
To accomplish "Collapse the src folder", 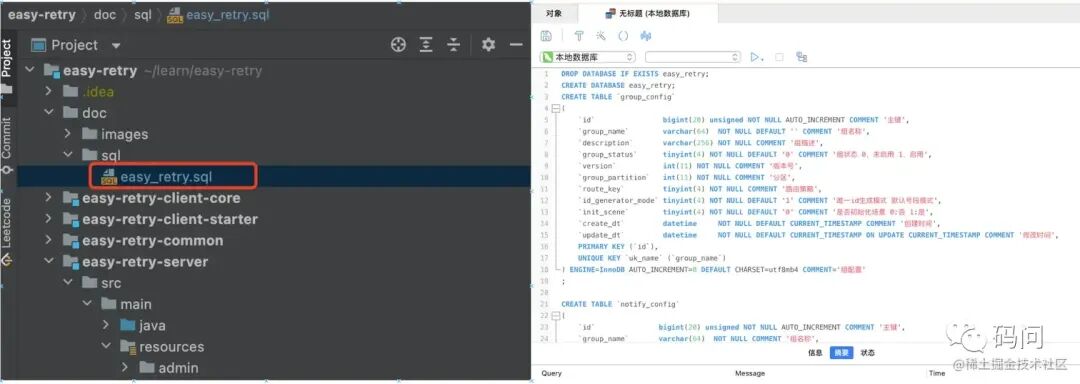I will pos(68,283).
